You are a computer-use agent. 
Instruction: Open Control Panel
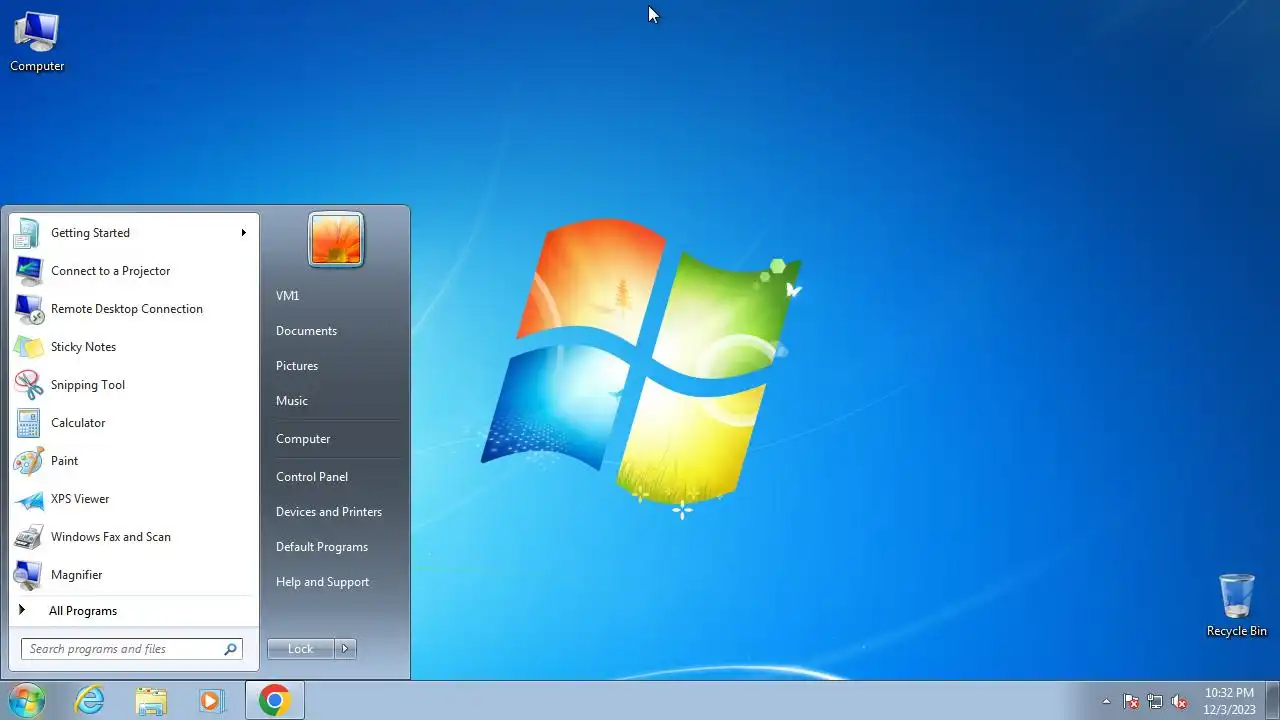(x=335, y=477)
